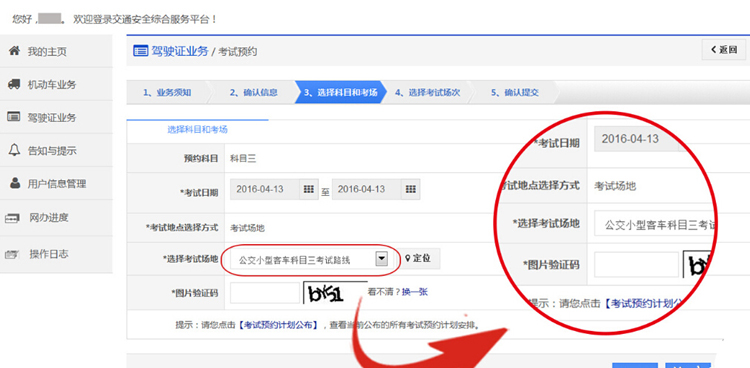Open the 选择考试场地 dropdown arrow
Screen dimensions: 750x368
[381, 259]
